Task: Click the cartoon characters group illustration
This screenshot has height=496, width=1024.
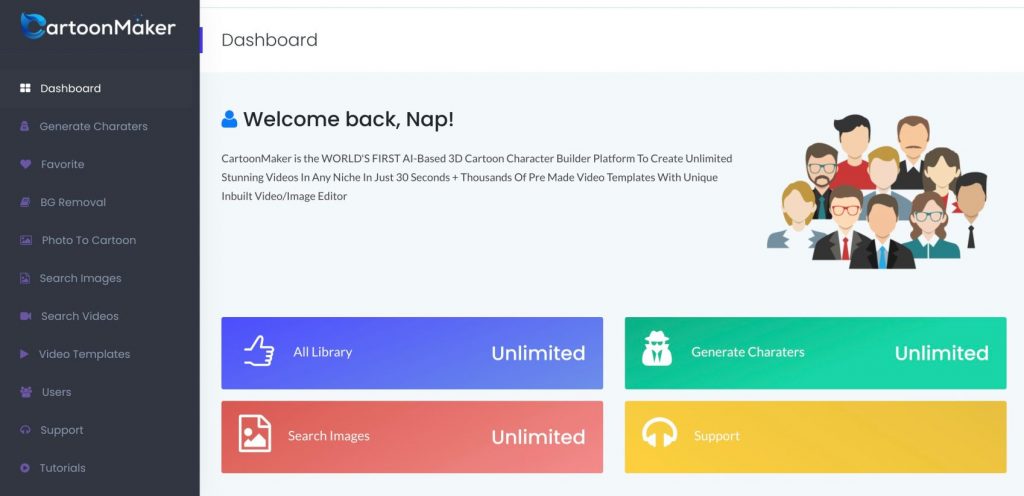Action: pos(877,192)
